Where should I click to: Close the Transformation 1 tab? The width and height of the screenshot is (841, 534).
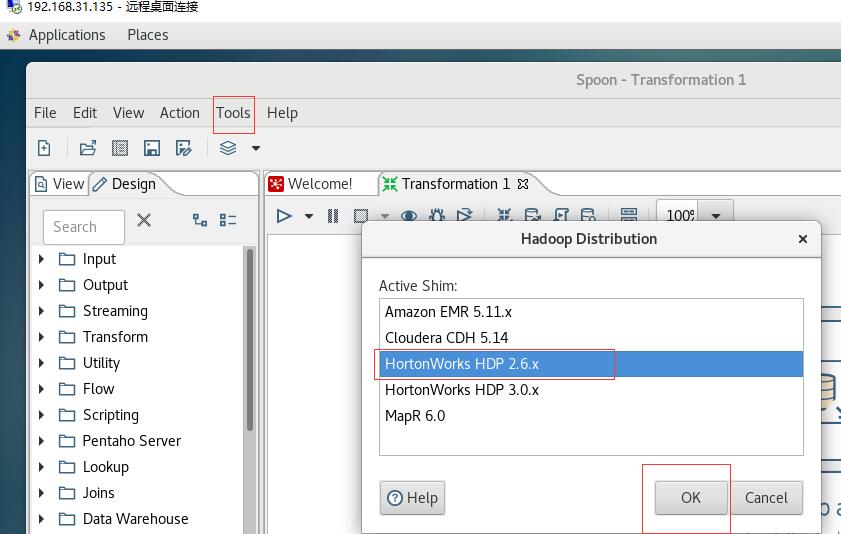(523, 184)
